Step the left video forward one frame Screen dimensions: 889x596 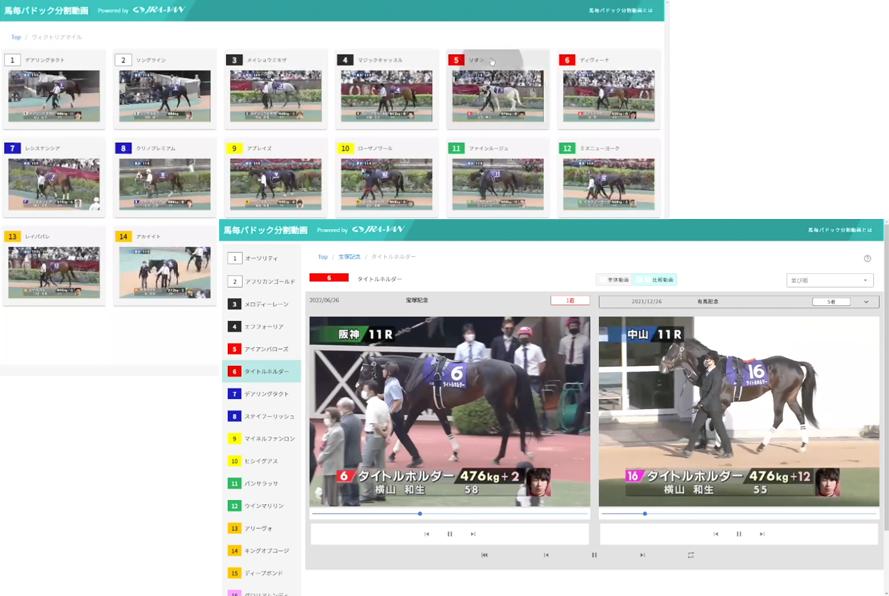tap(473, 534)
